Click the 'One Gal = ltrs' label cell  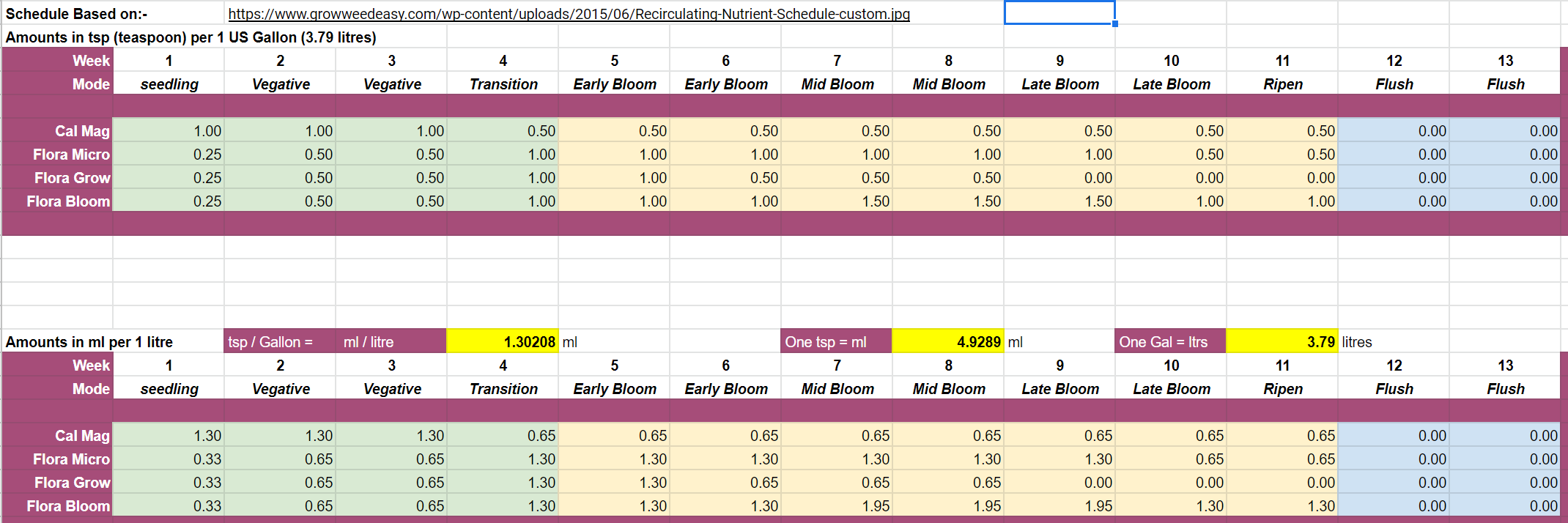[1170, 342]
